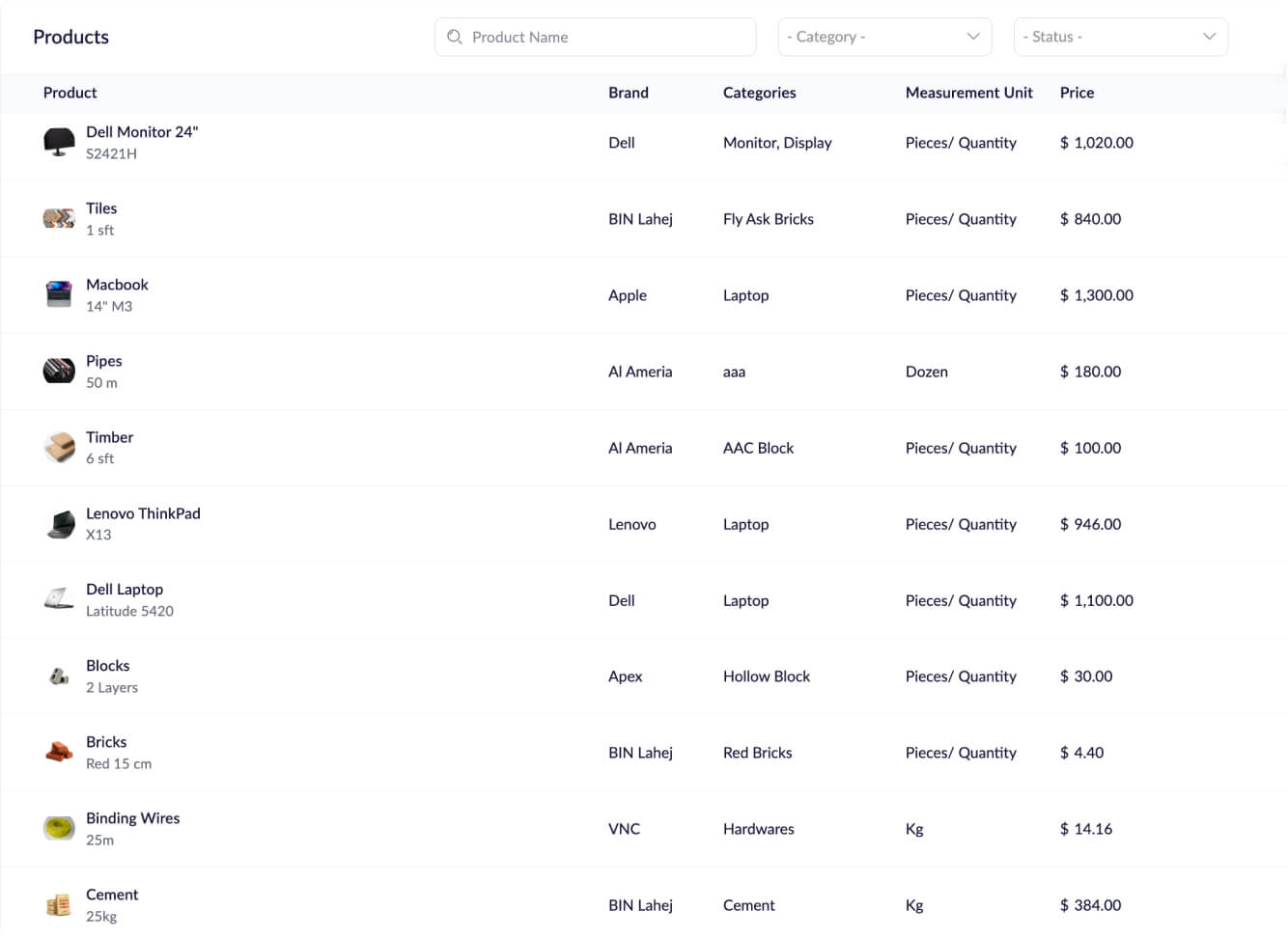The width and height of the screenshot is (1288, 938).
Task: Click the Status dropdown chevron arrow
Action: pyautogui.click(x=1209, y=37)
